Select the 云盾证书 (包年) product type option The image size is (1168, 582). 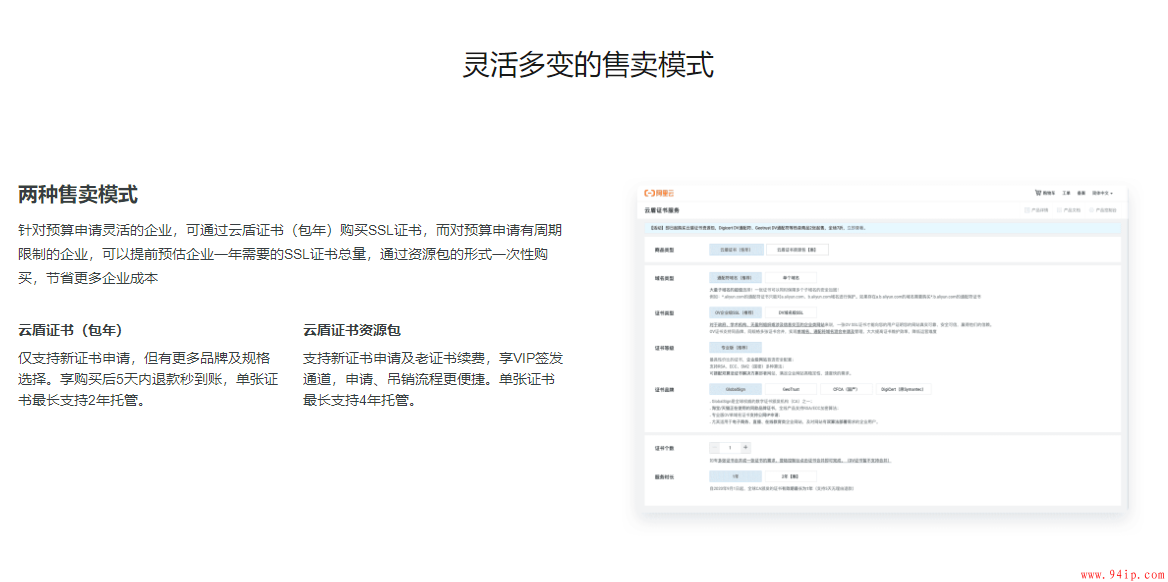click(x=735, y=248)
